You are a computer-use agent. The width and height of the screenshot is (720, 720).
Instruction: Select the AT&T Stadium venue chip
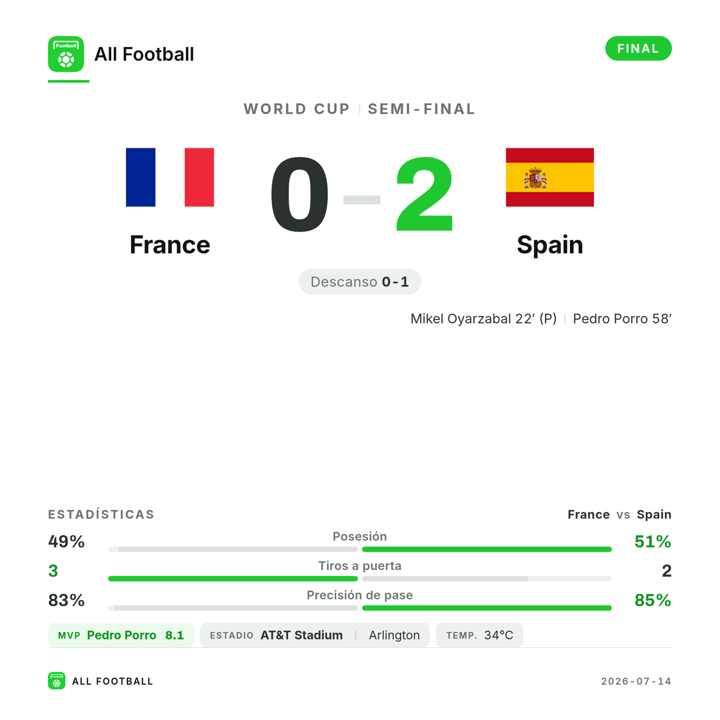point(315,635)
